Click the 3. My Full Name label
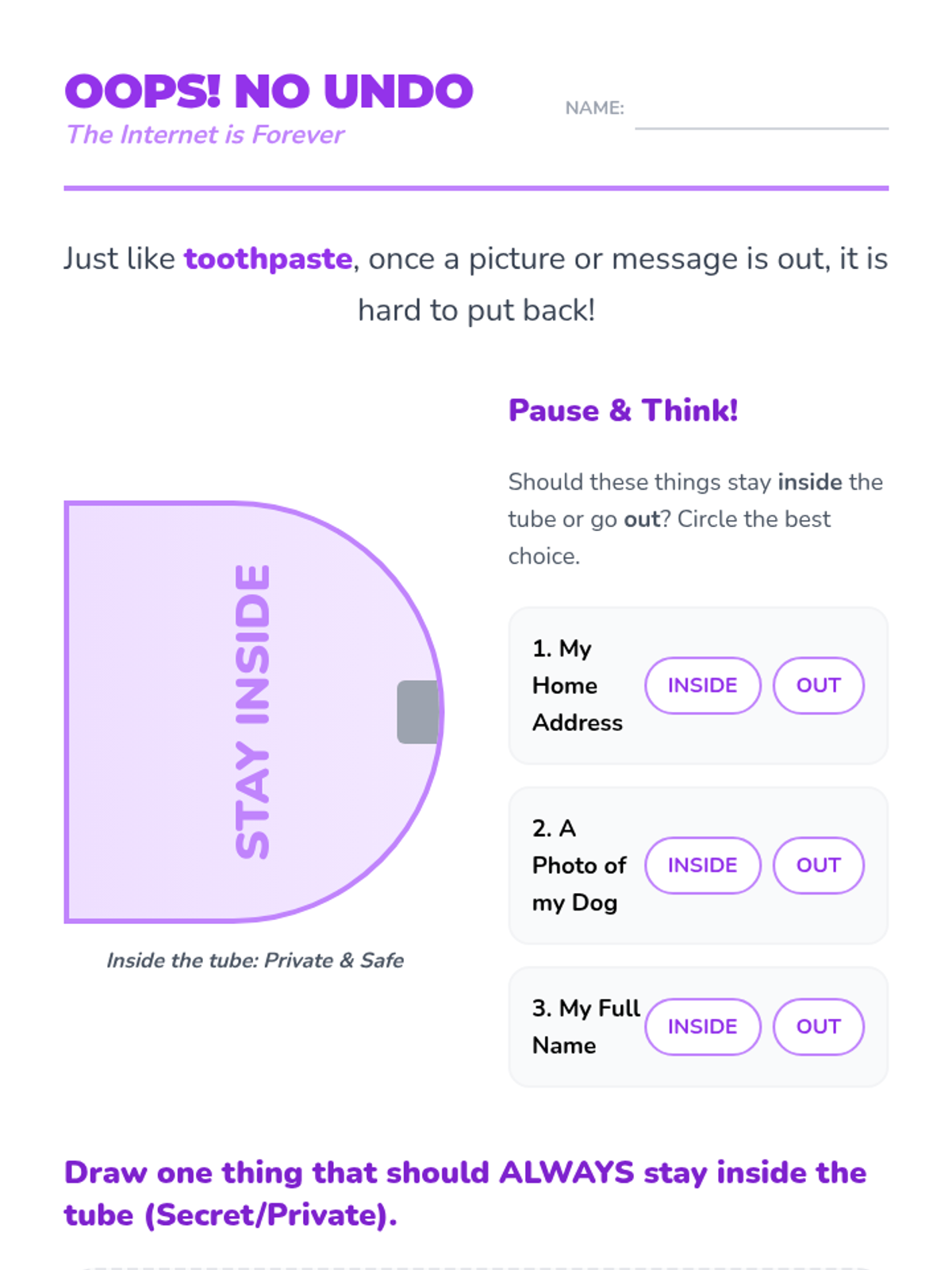Screen dimensions: 952x1270 tap(585, 1026)
